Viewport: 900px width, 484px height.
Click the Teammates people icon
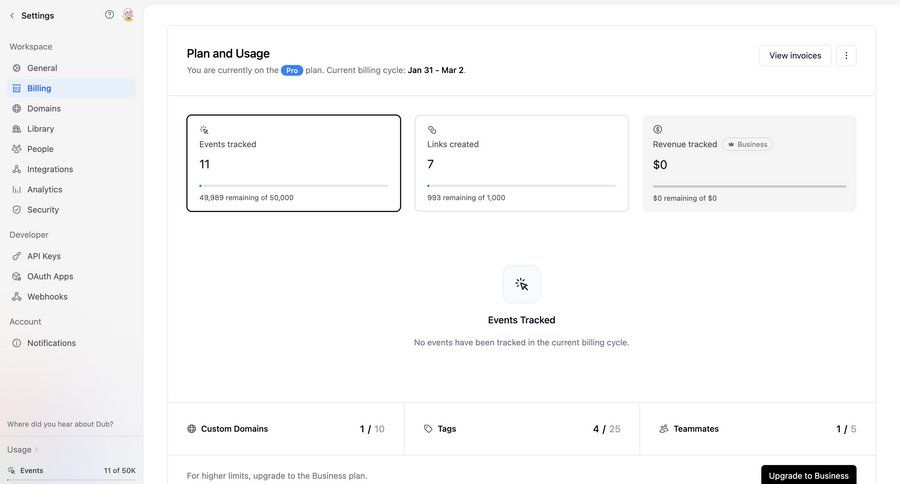(x=664, y=429)
